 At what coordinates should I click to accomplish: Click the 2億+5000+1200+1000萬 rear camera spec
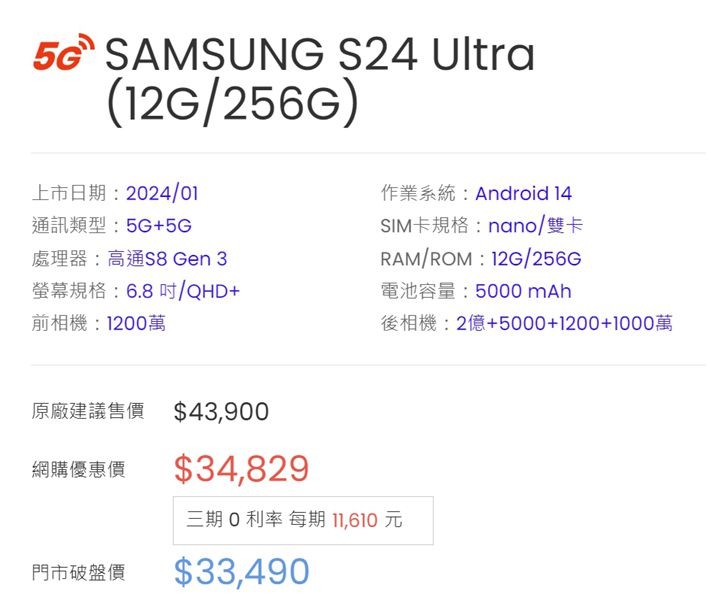(564, 324)
